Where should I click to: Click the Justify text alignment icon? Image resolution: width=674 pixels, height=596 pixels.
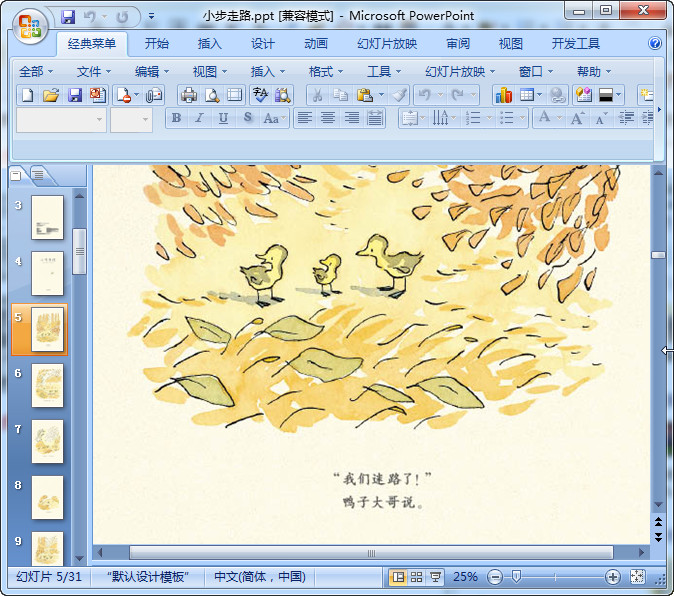pos(375,118)
